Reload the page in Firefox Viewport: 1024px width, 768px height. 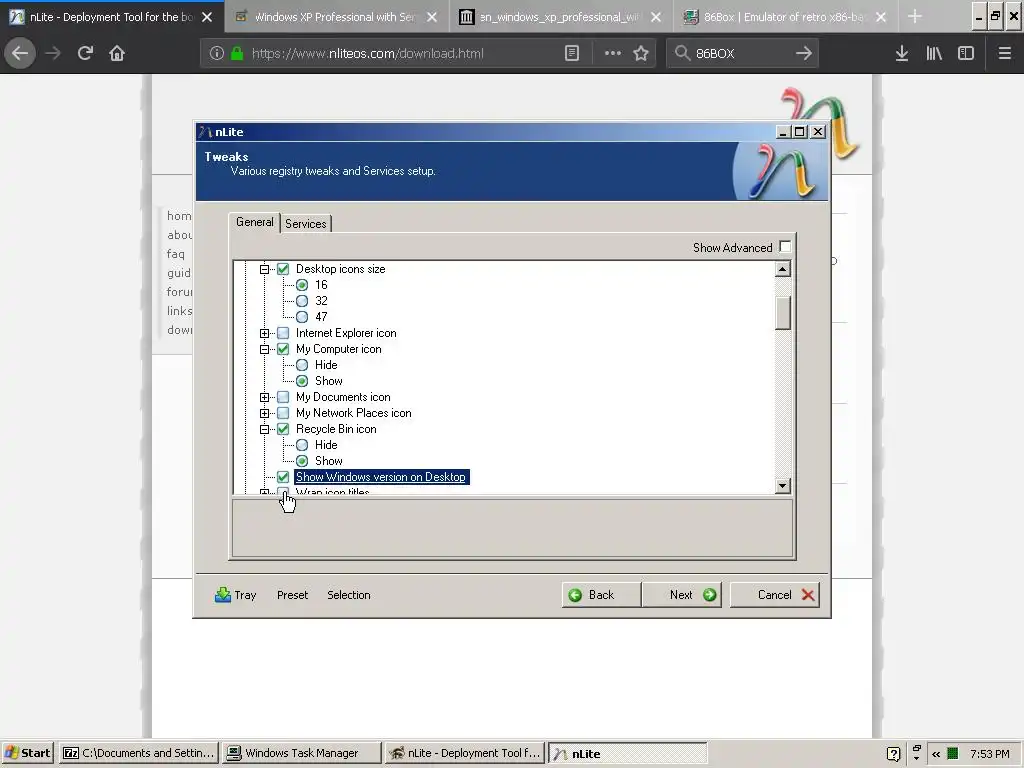(x=85, y=53)
